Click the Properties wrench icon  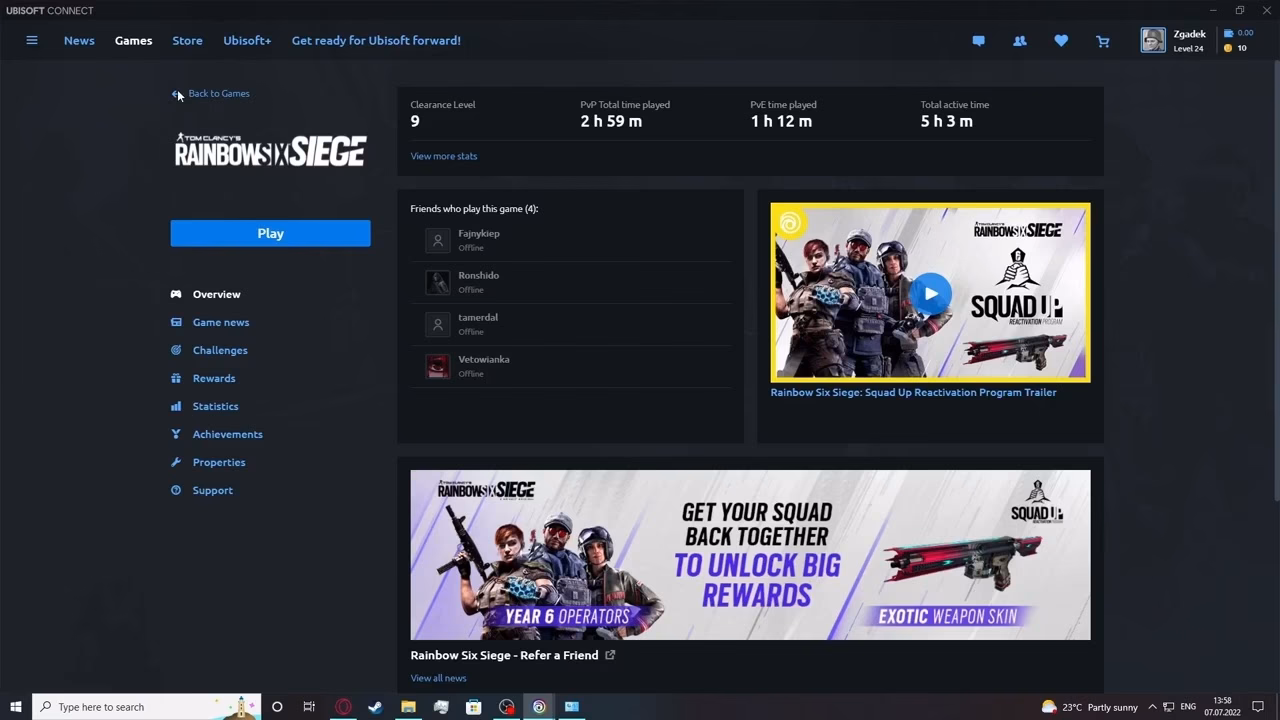[176, 462]
